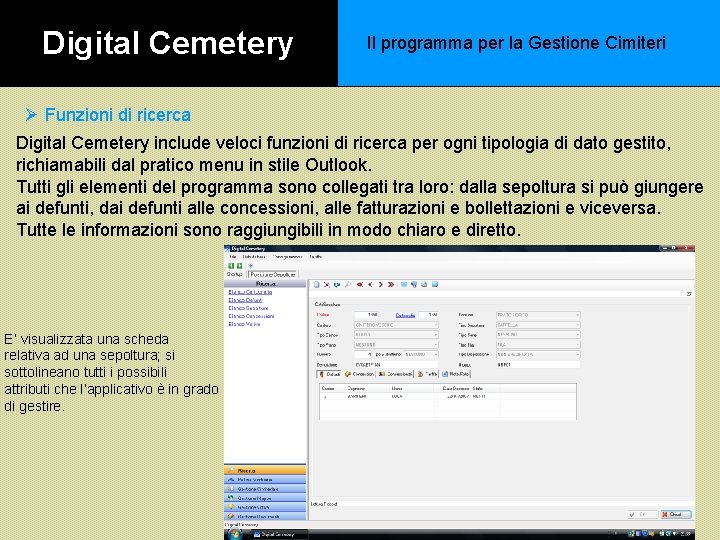The width and height of the screenshot is (720, 540).
Task: Go to next record arrow
Action: click(x=380, y=285)
